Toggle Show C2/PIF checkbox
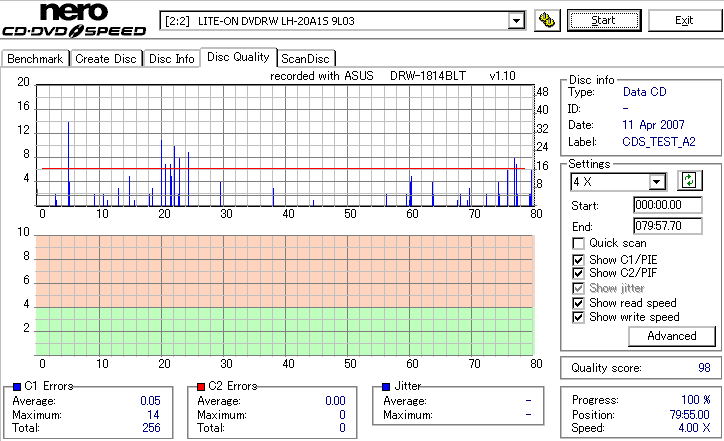This screenshot has height=441, width=724. pos(578,273)
